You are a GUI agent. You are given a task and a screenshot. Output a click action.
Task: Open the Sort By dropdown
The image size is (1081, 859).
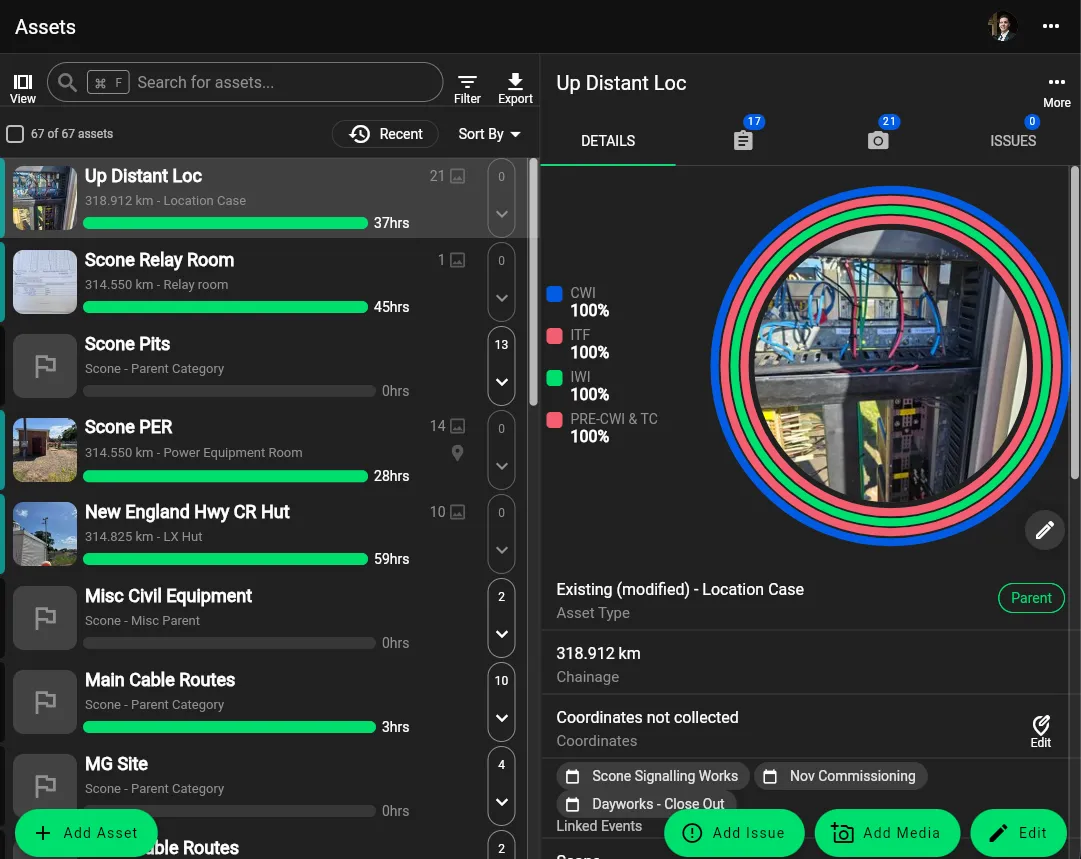pos(489,134)
